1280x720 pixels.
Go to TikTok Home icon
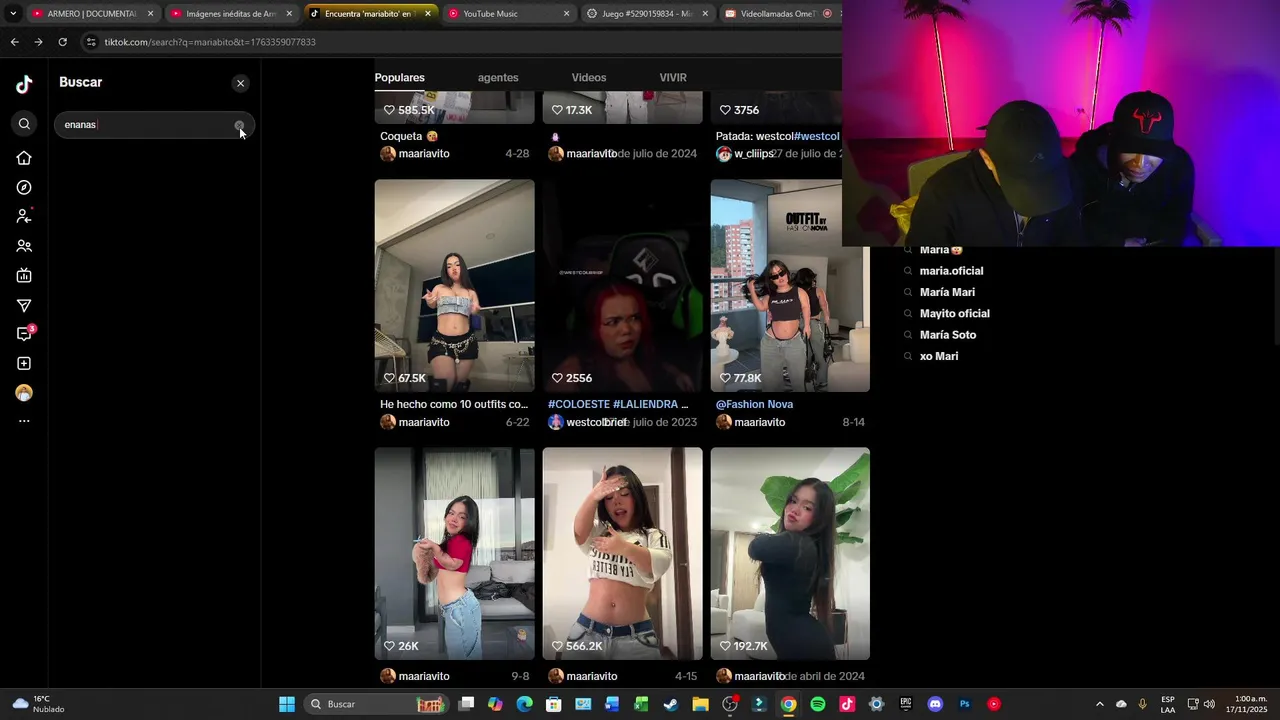(x=24, y=158)
